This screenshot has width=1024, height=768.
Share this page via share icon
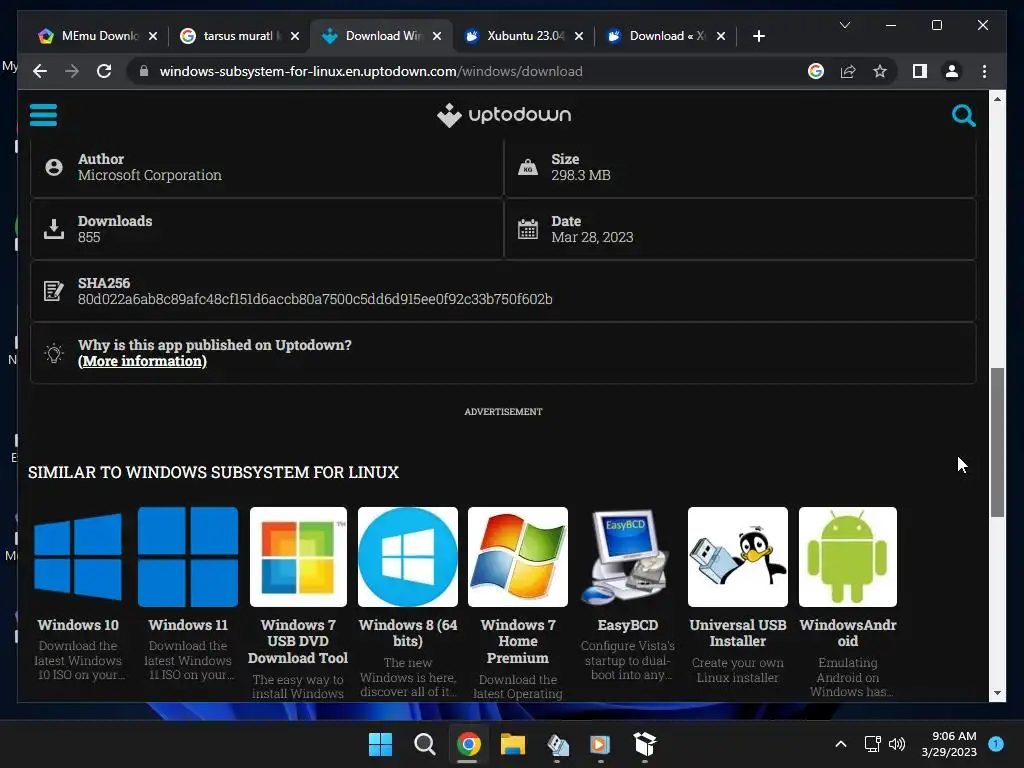848,71
